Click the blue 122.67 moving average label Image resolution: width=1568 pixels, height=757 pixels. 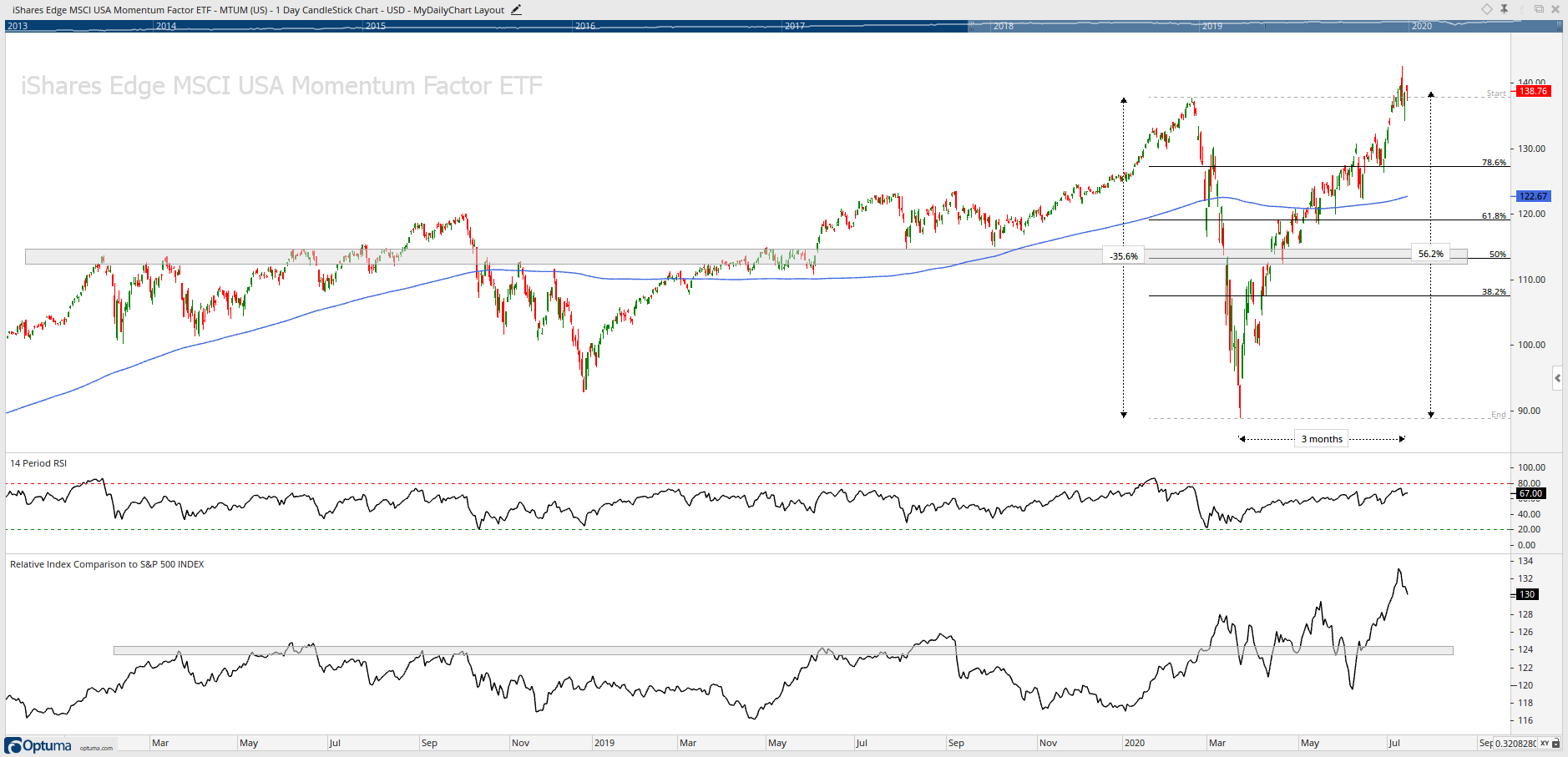pos(1533,196)
